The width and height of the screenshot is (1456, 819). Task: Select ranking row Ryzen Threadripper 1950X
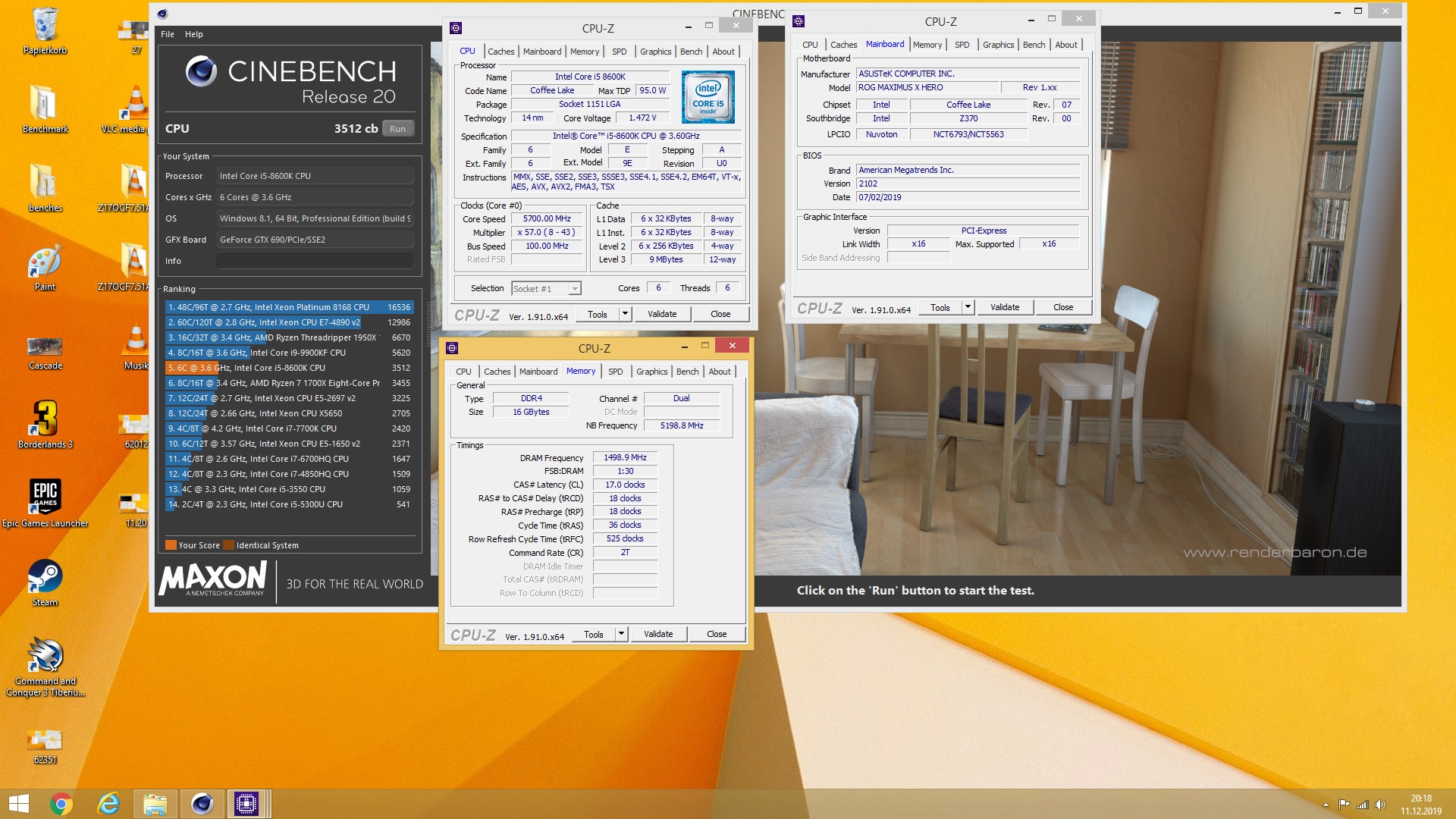coord(289,337)
